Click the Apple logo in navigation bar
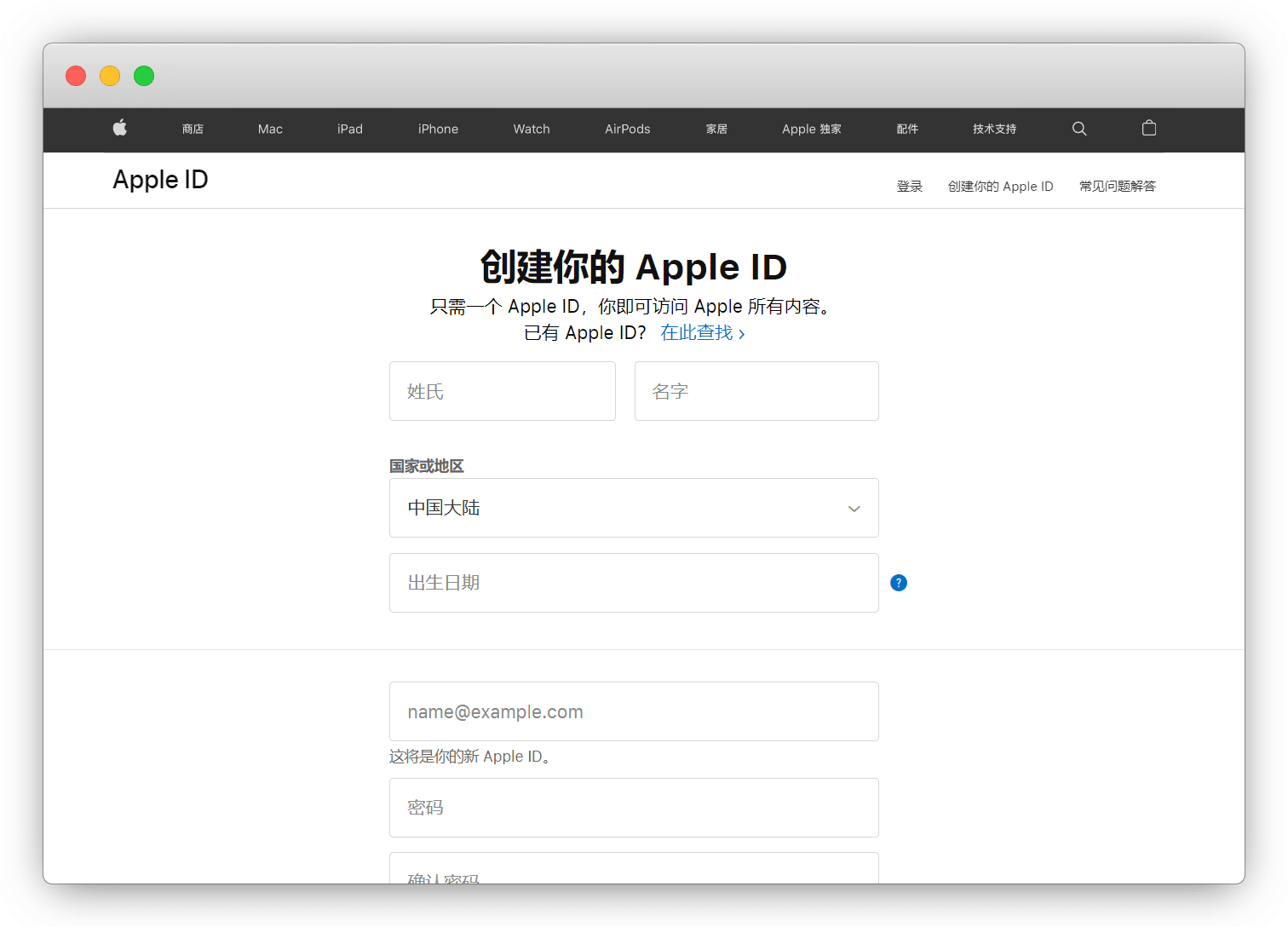Screen dimensions: 1288x927 (x=120, y=129)
